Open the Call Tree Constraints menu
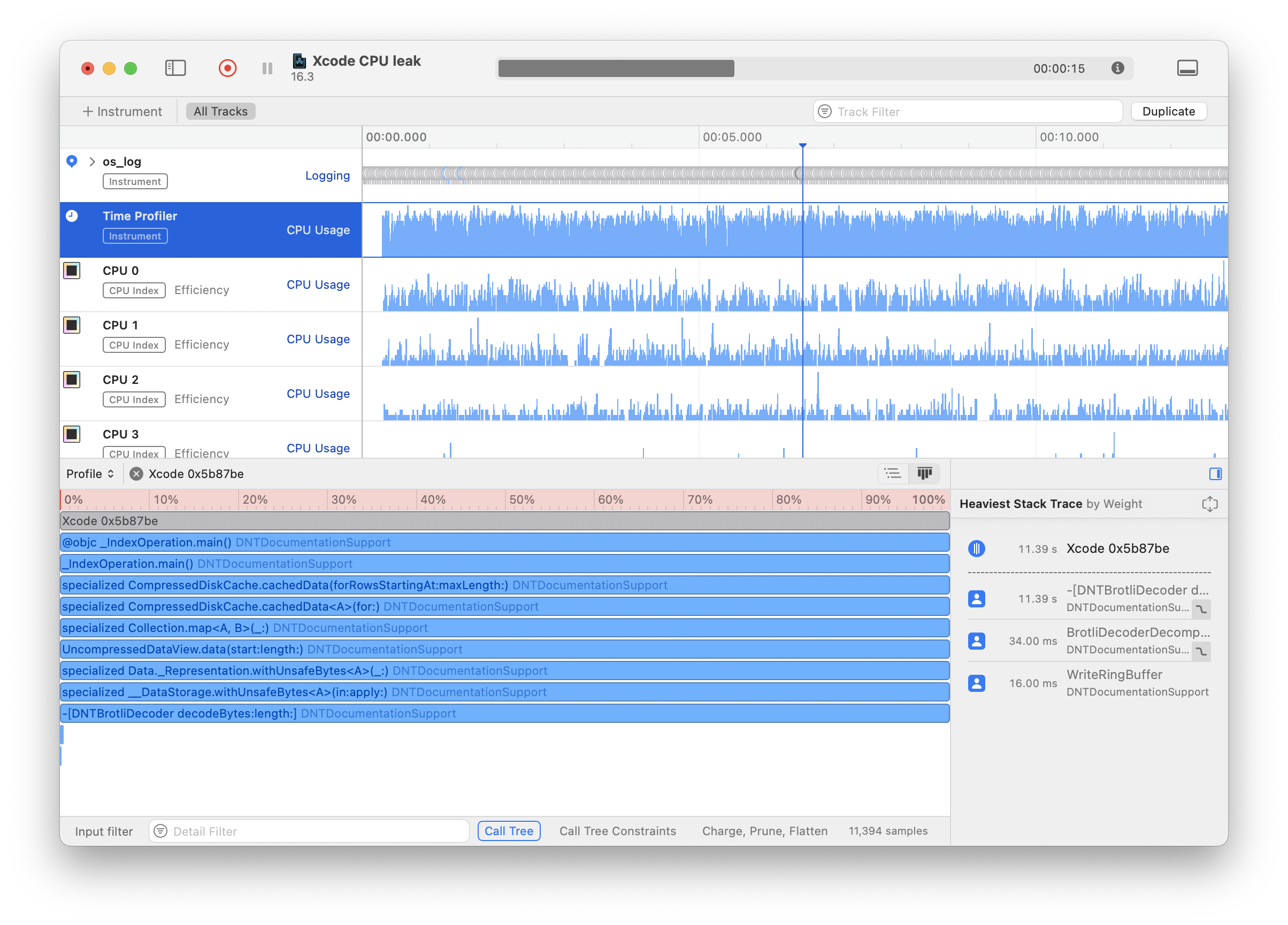Viewport: 1288px width, 925px height. pyautogui.click(x=617, y=831)
